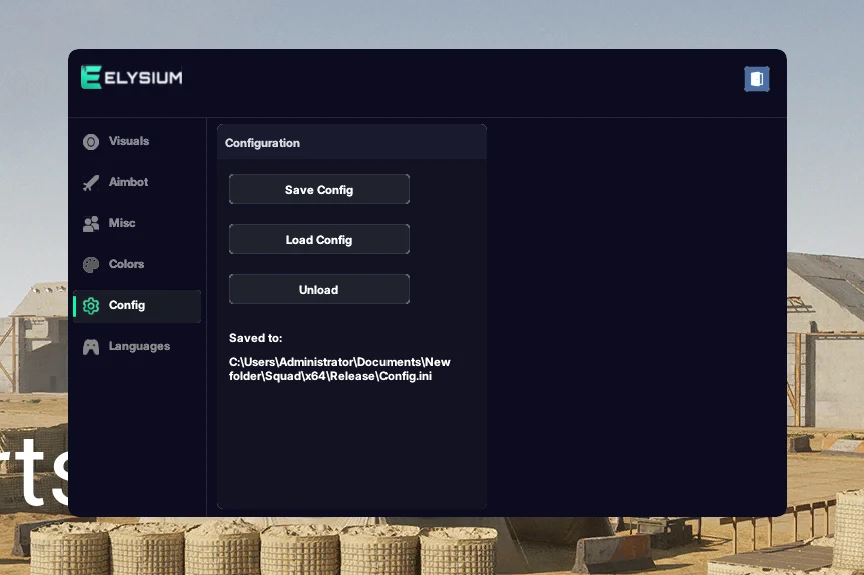Click the Load Config button
864x575 pixels.
click(319, 239)
